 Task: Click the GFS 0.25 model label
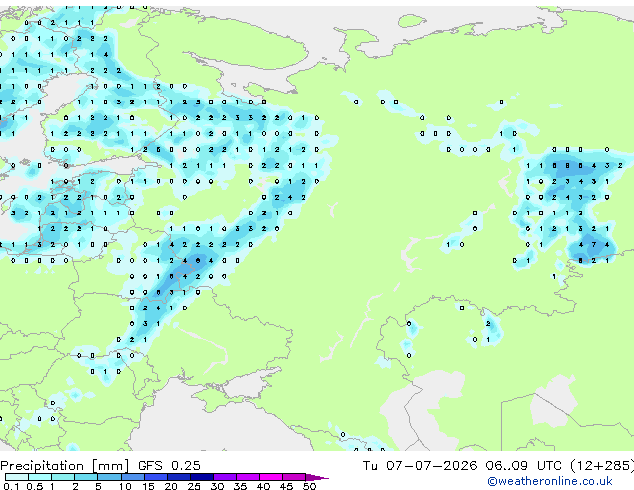tap(169, 465)
